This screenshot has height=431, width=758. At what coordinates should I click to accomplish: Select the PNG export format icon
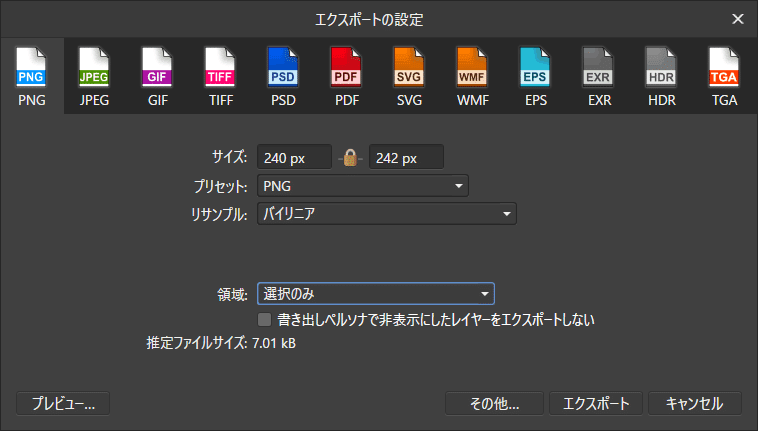coord(32,76)
